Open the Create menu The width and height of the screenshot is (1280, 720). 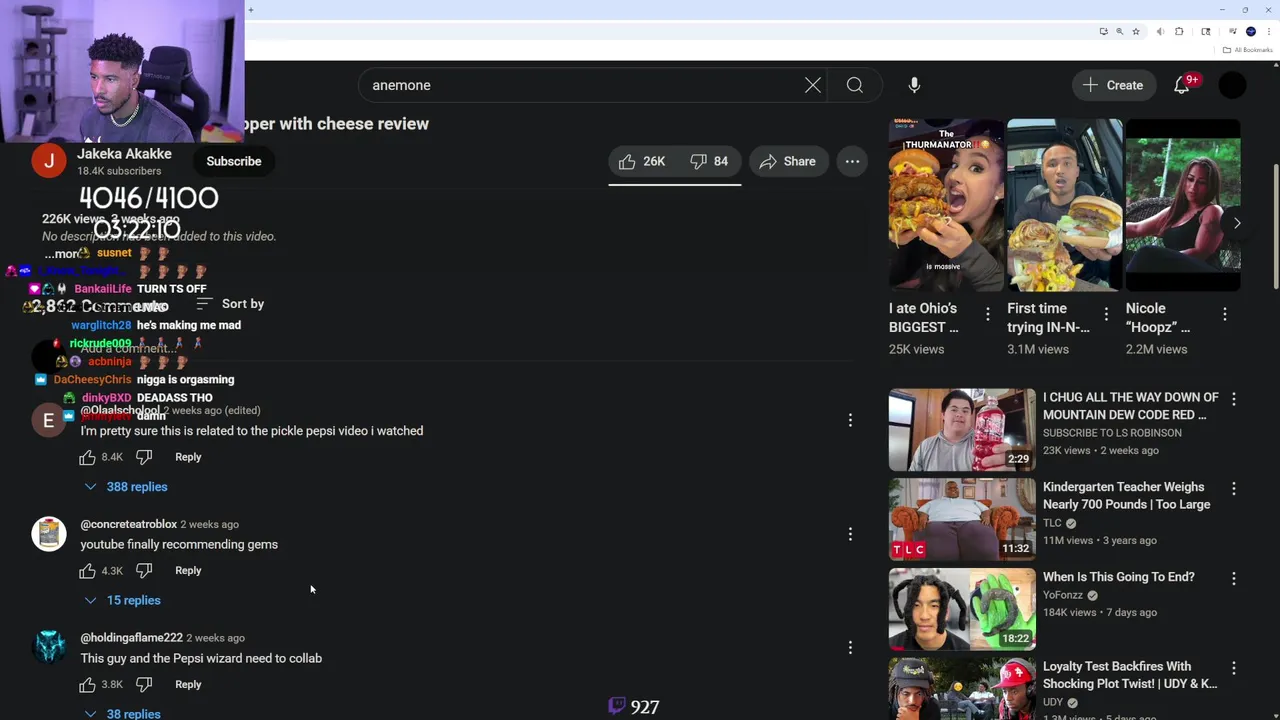[1113, 85]
